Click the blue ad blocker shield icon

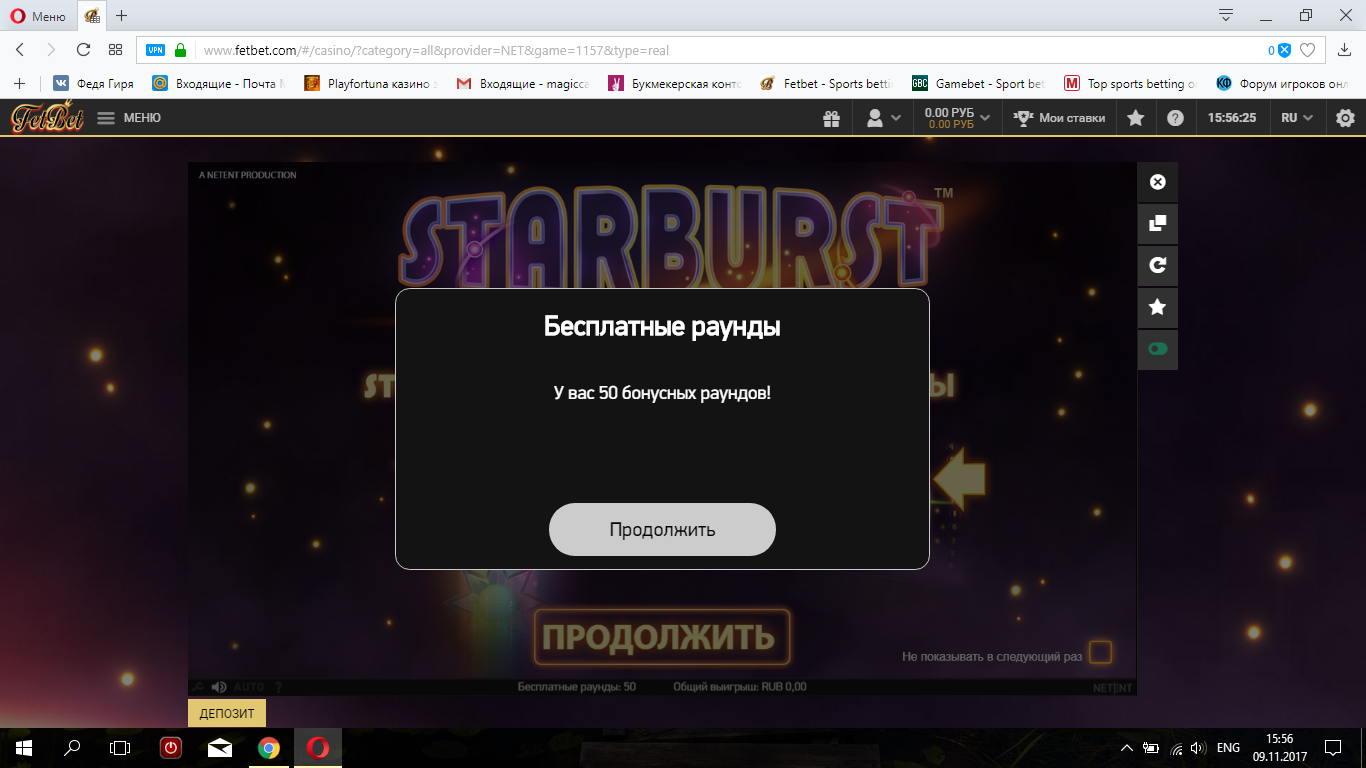(1284, 50)
